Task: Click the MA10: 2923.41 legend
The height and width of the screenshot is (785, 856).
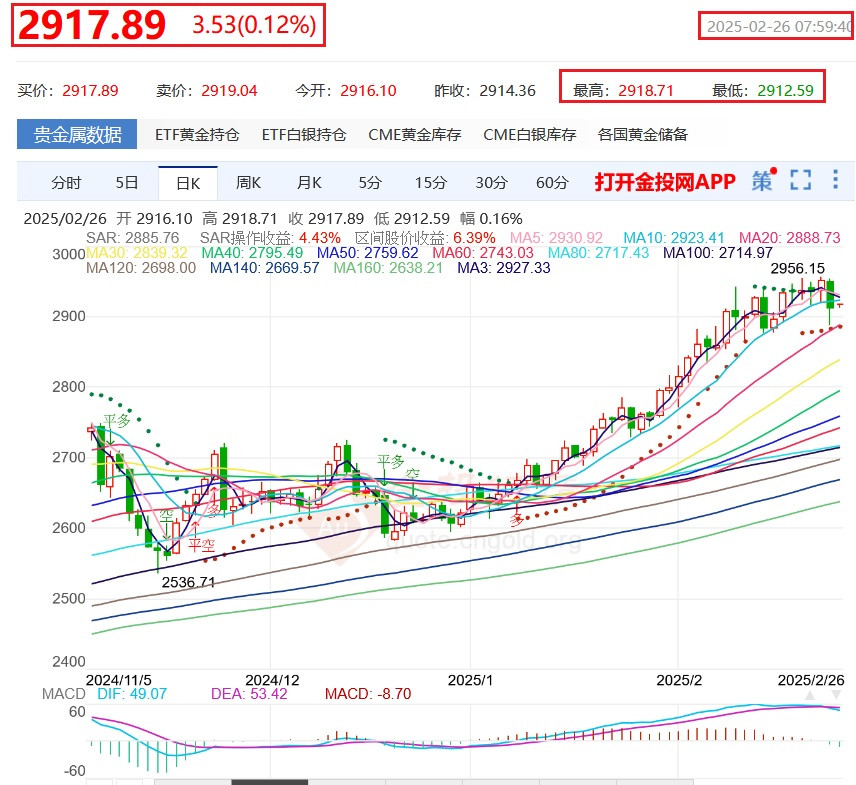Action: coord(674,238)
